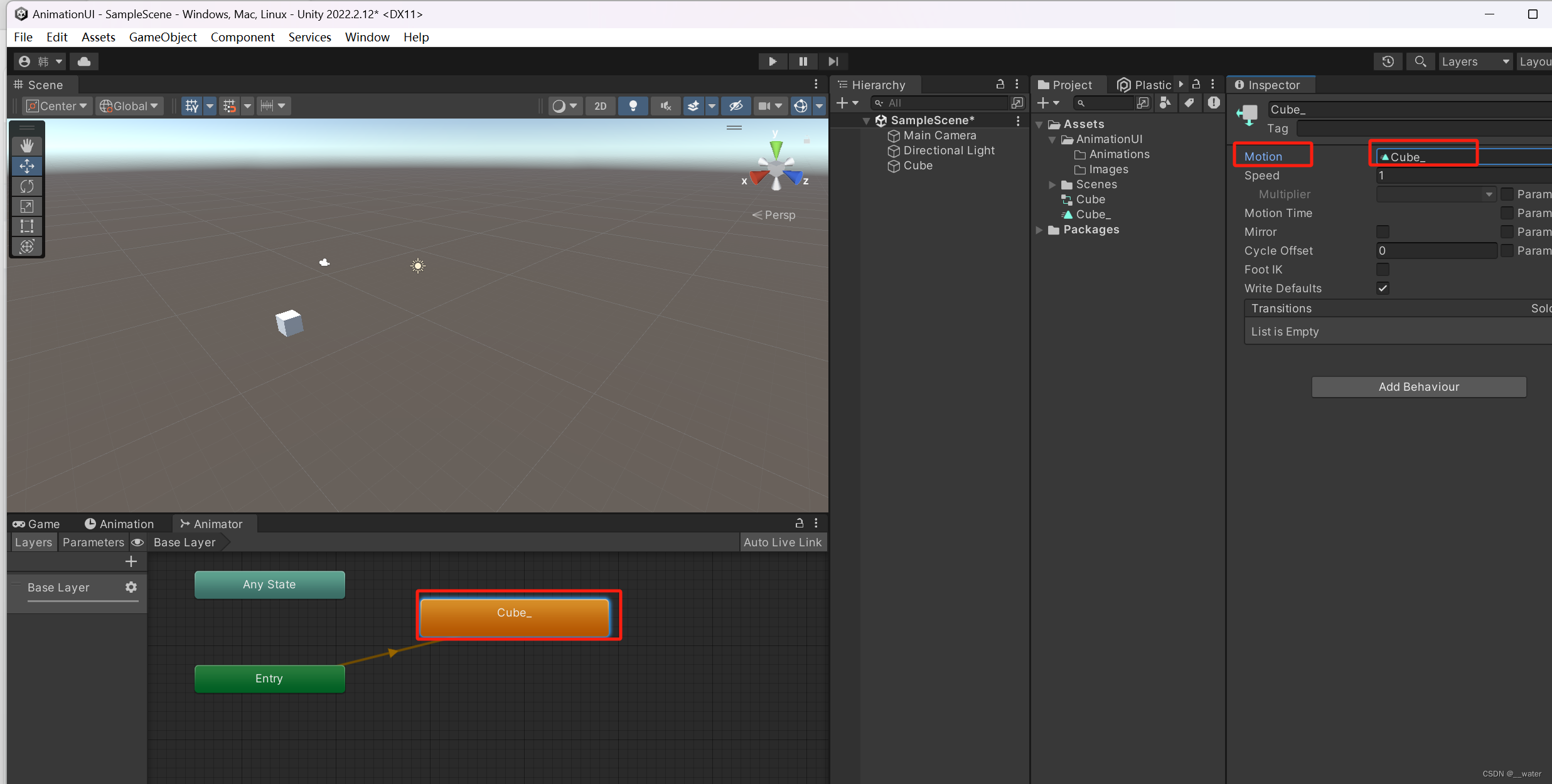
Task: Open the effects toggle dropdown arrow
Action: click(712, 106)
